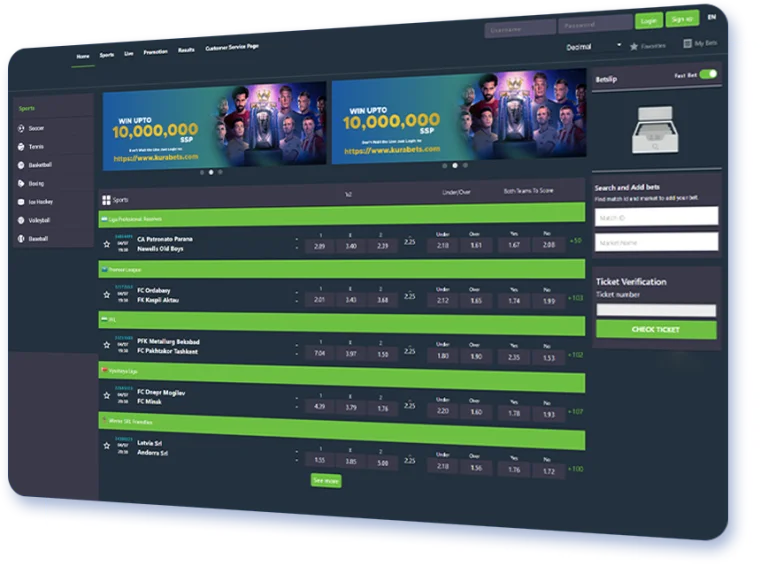
Task: Expand +50 more markets for Patronato match
Action: coord(576,241)
